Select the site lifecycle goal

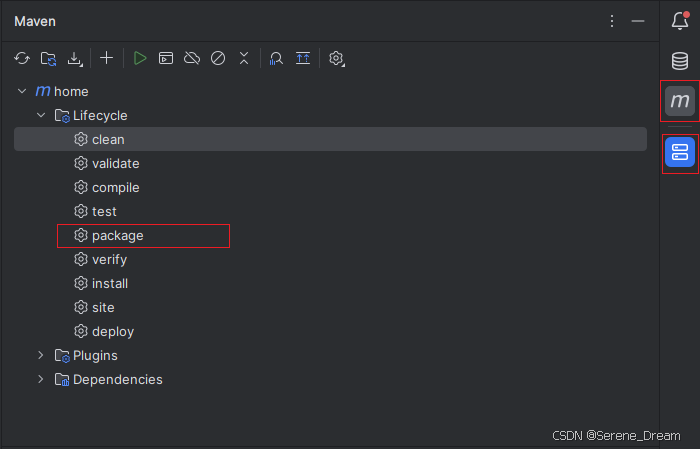pyautogui.click(x=330, y=308)
